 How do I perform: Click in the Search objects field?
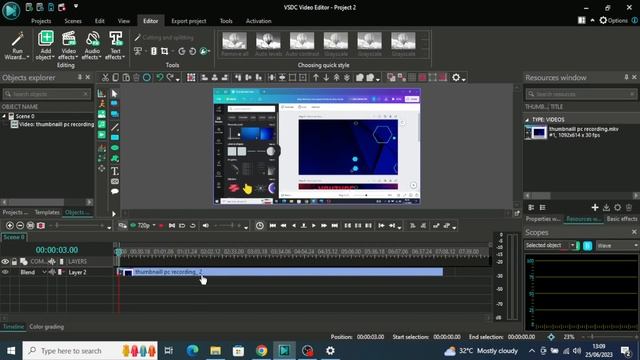click(47, 94)
